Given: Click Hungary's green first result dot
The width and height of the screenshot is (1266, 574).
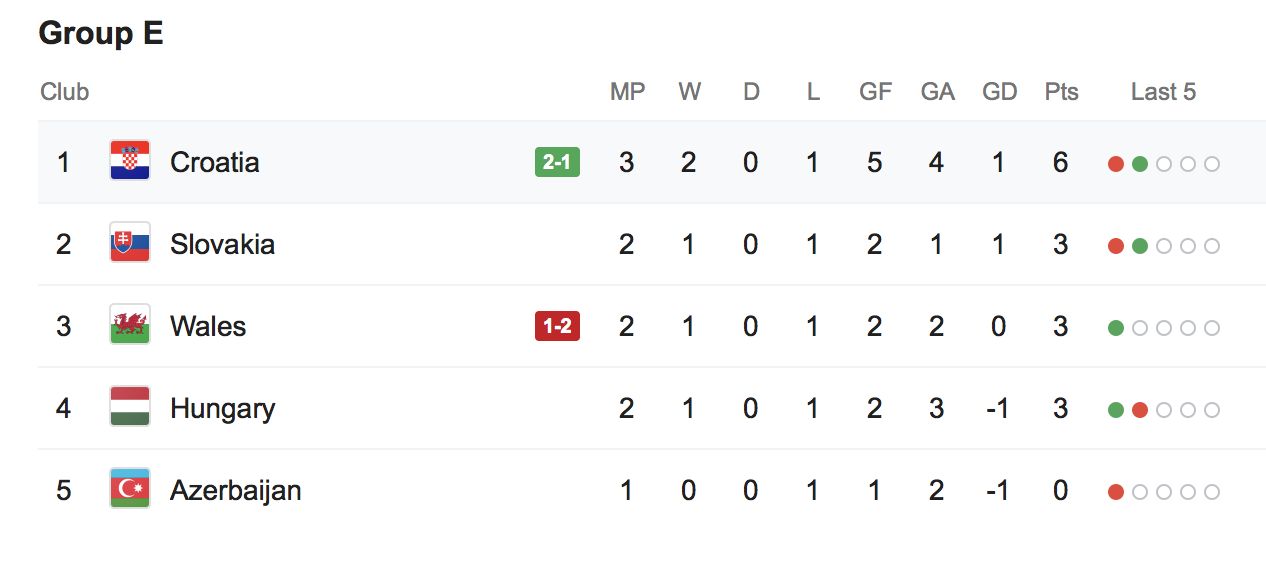Looking at the screenshot, I should (1116, 410).
